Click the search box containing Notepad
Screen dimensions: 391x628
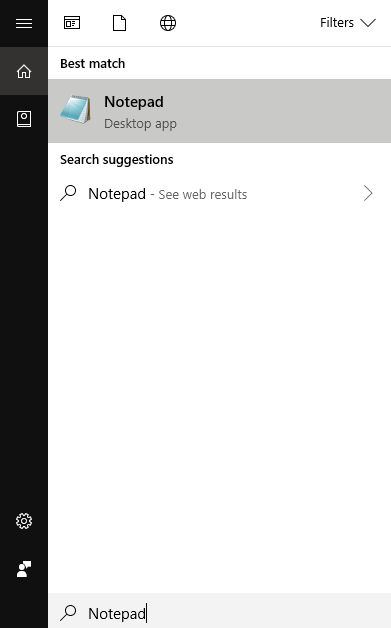[220, 613]
